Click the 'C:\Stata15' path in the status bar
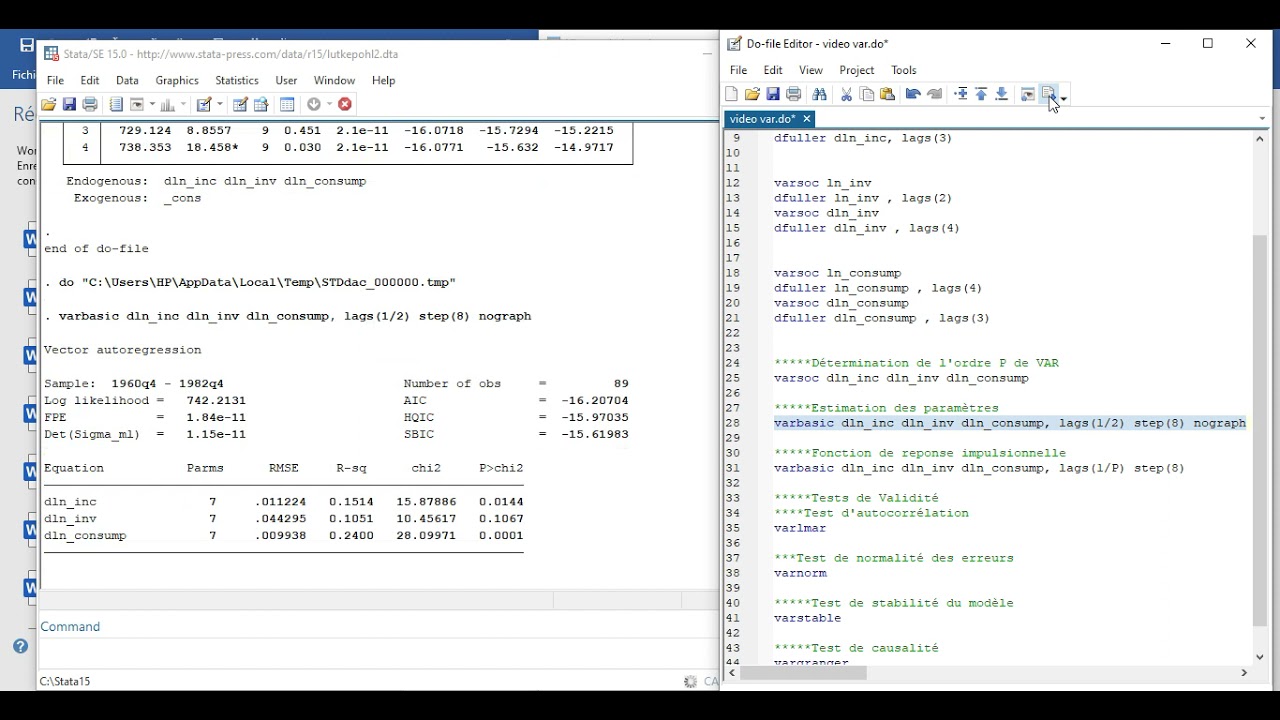1280x720 pixels. [65, 681]
